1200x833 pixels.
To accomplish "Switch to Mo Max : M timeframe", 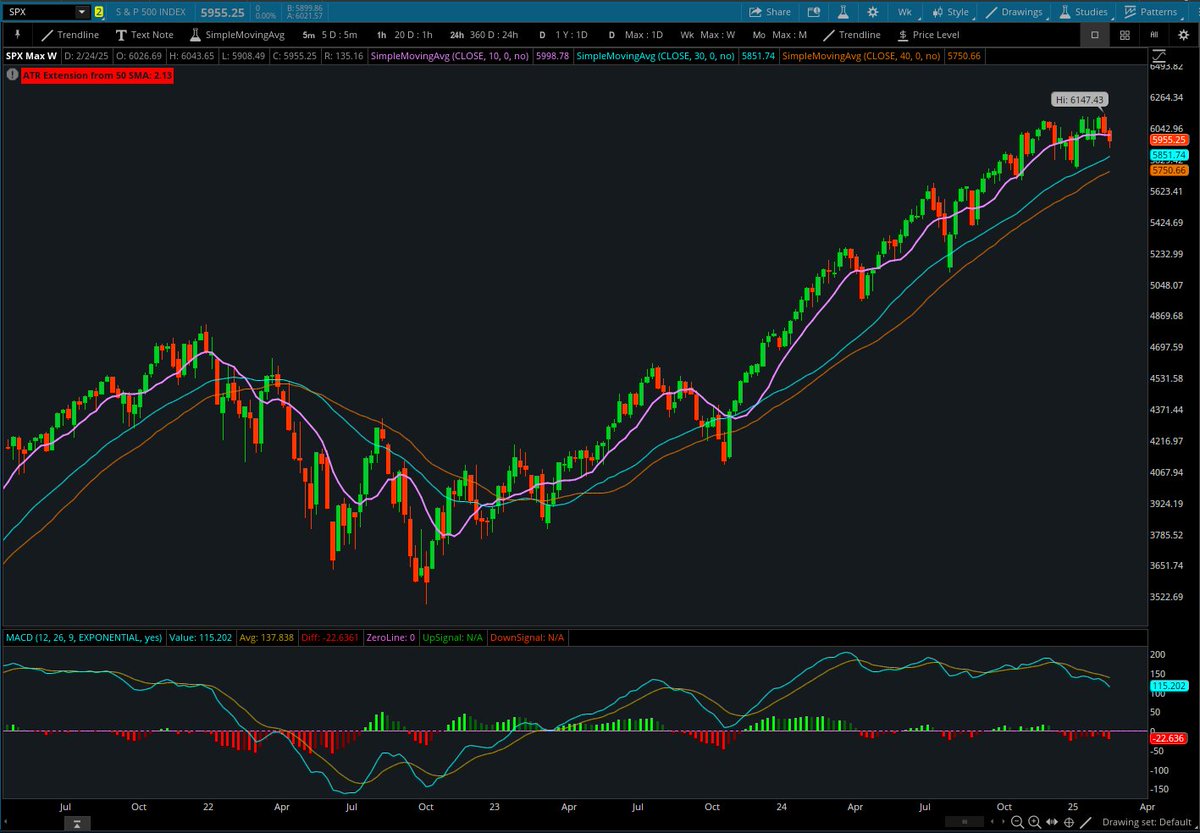I will click(780, 34).
